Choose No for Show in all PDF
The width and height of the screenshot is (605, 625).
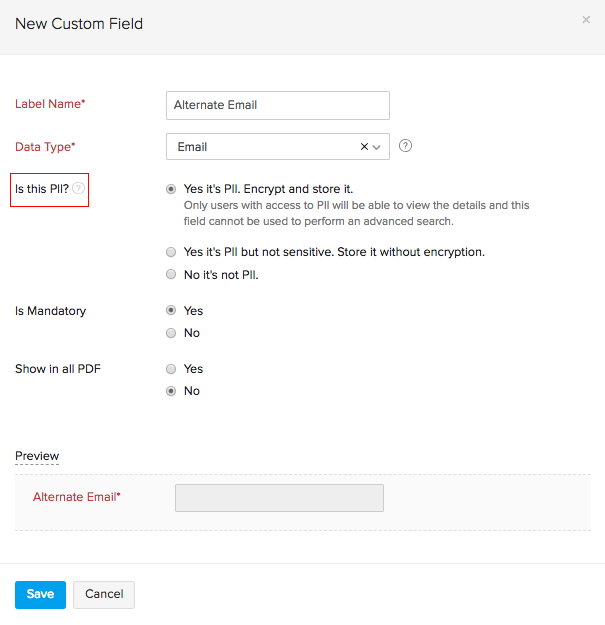coord(171,391)
